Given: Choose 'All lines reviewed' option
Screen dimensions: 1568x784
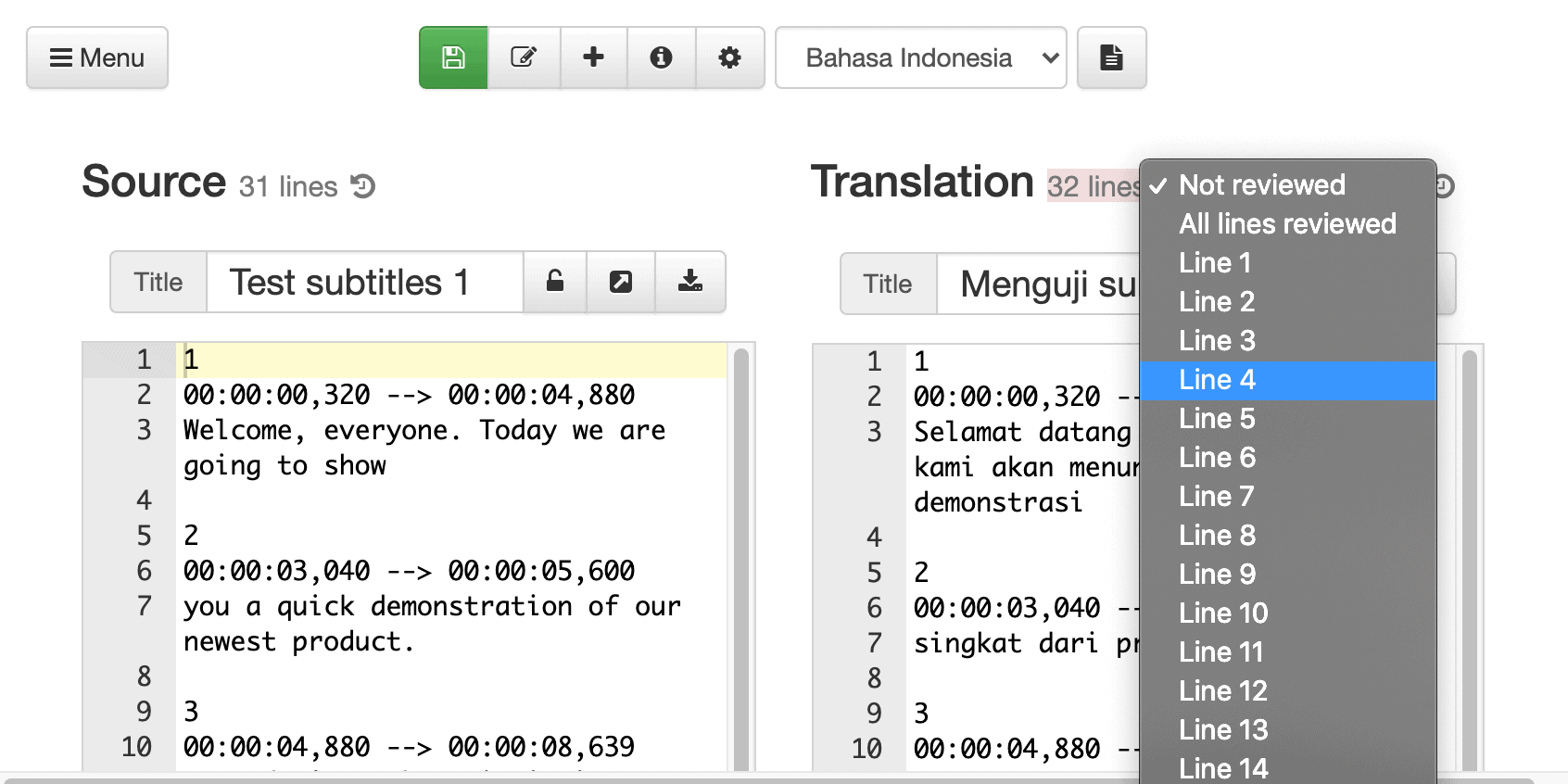Looking at the screenshot, I should point(1286,224).
